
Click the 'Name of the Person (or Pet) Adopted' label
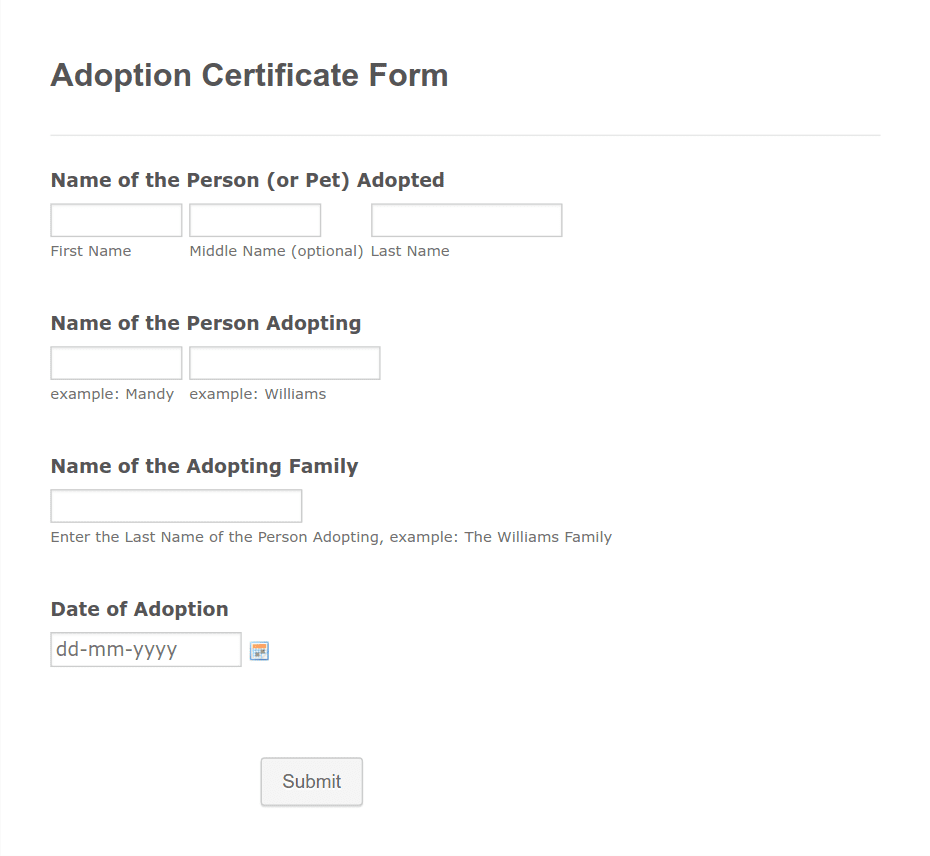point(247,180)
